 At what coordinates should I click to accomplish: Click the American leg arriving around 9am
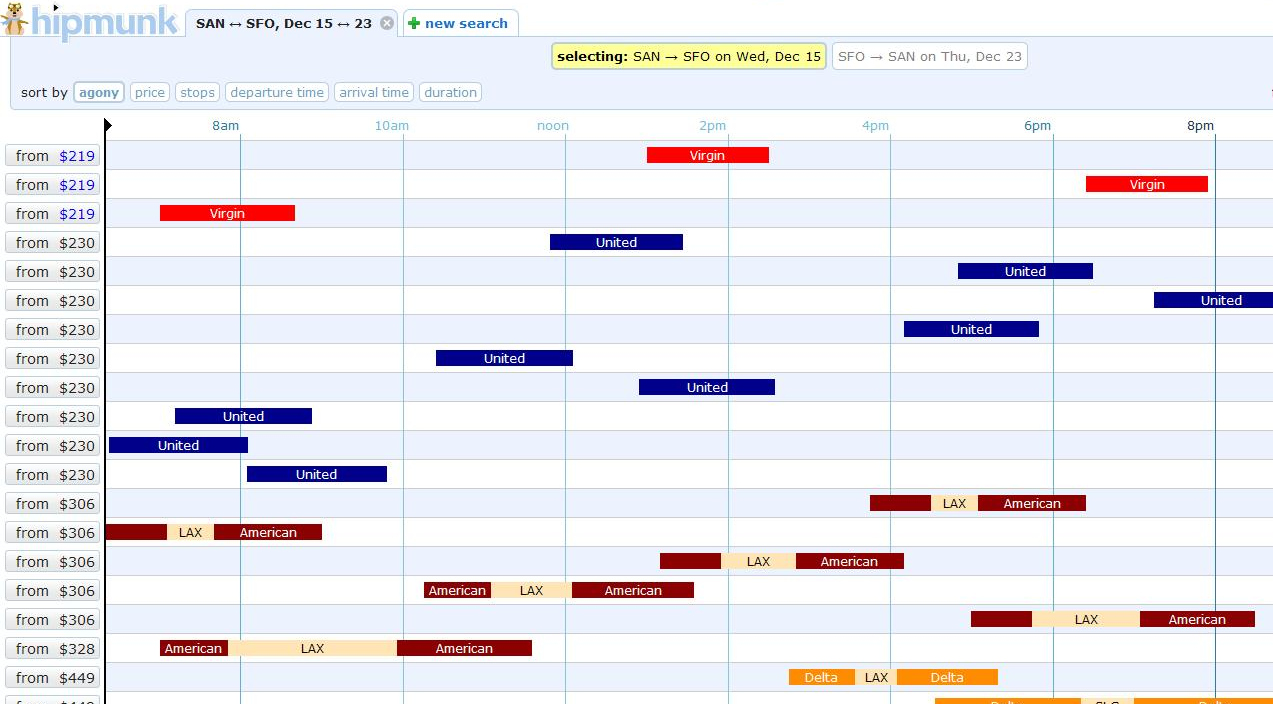point(268,532)
